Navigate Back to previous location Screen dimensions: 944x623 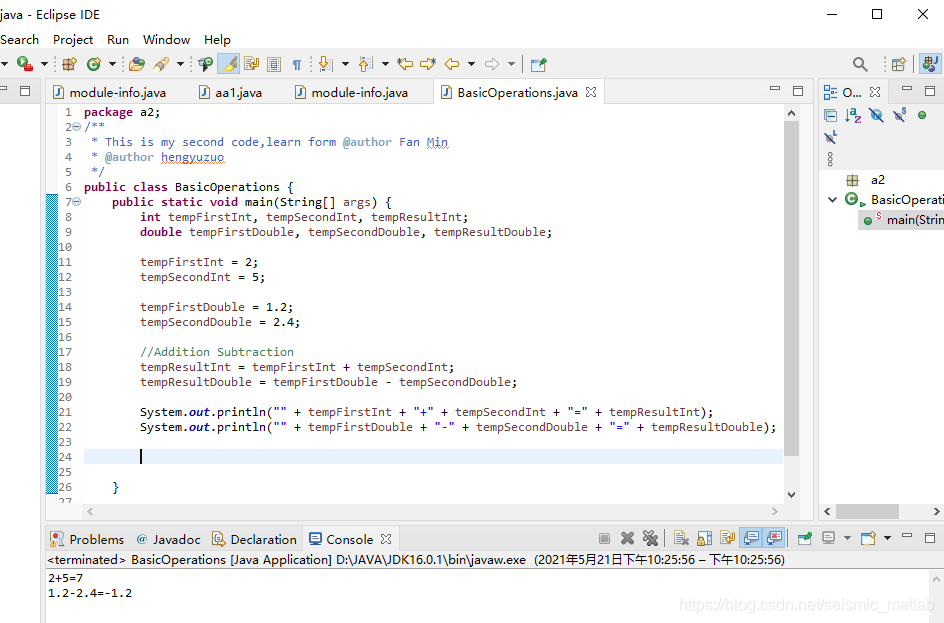point(452,64)
